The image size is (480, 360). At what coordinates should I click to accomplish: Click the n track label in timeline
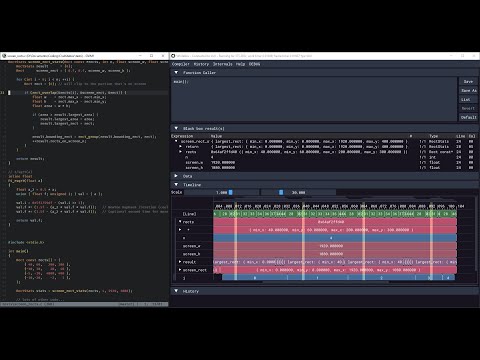click(184, 238)
